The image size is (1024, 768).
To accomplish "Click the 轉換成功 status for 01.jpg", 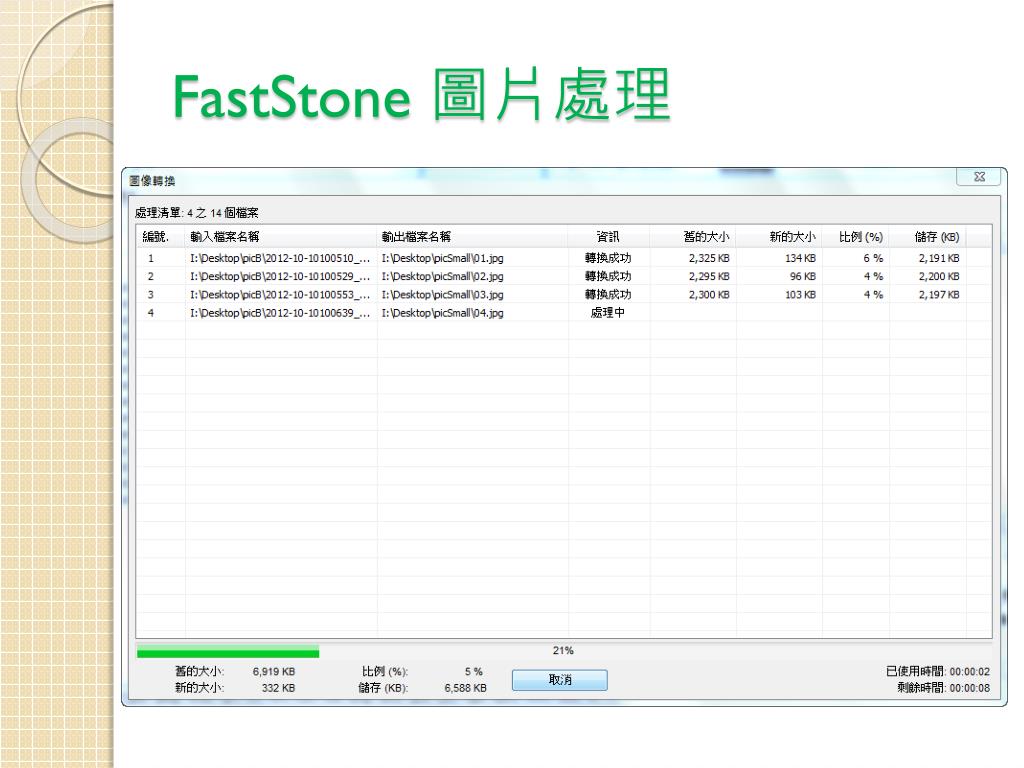I will click(608, 258).
